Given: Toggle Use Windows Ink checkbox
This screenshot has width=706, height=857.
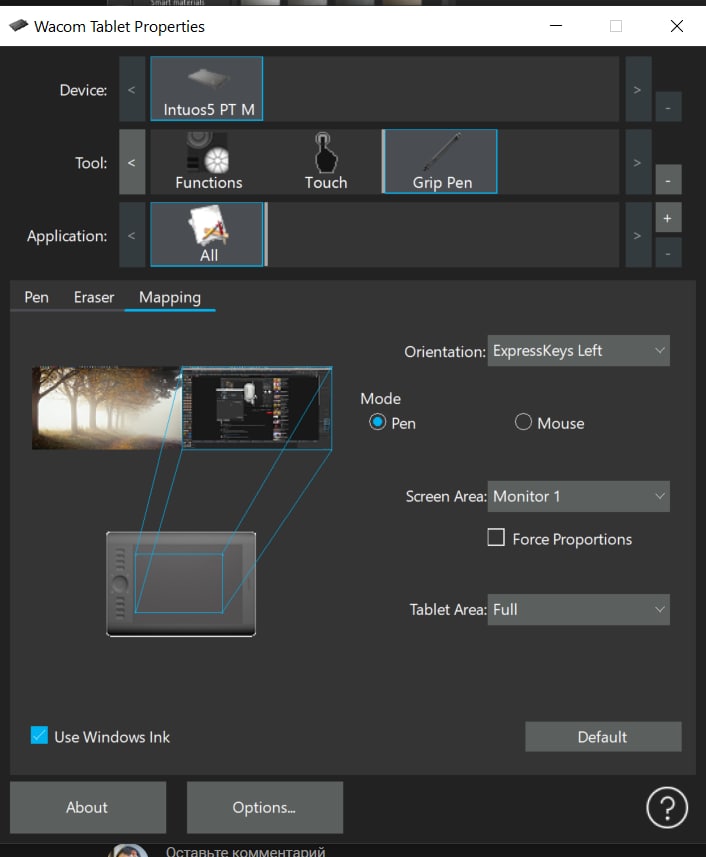Looking at the screenshot, I should point(39,735).
